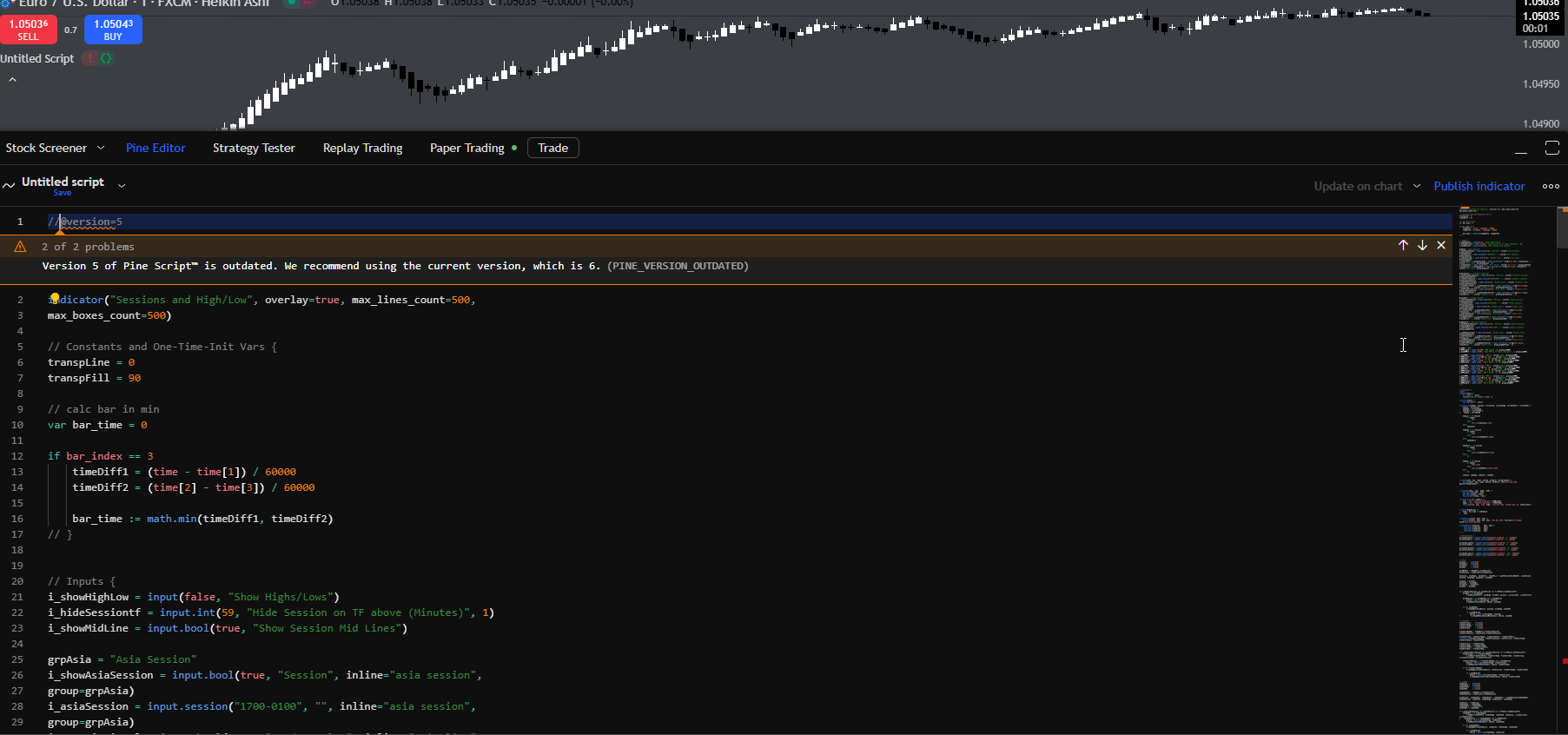Go to previous problem with the up arrow
The height and width of the screenshot is (735, 1568).
pos(1403,245)
